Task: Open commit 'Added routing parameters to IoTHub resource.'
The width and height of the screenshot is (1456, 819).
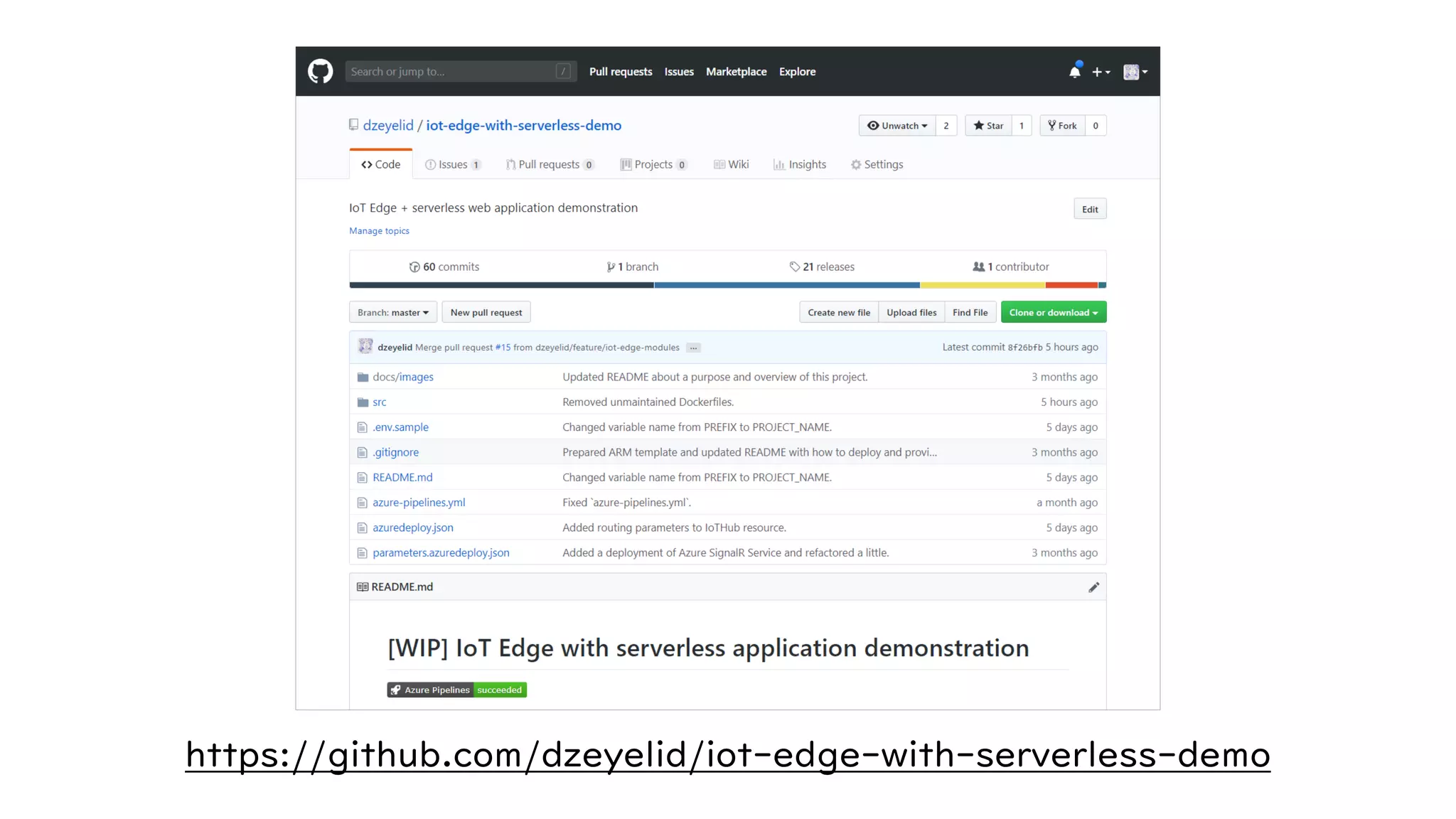Action: coord(674,528)
